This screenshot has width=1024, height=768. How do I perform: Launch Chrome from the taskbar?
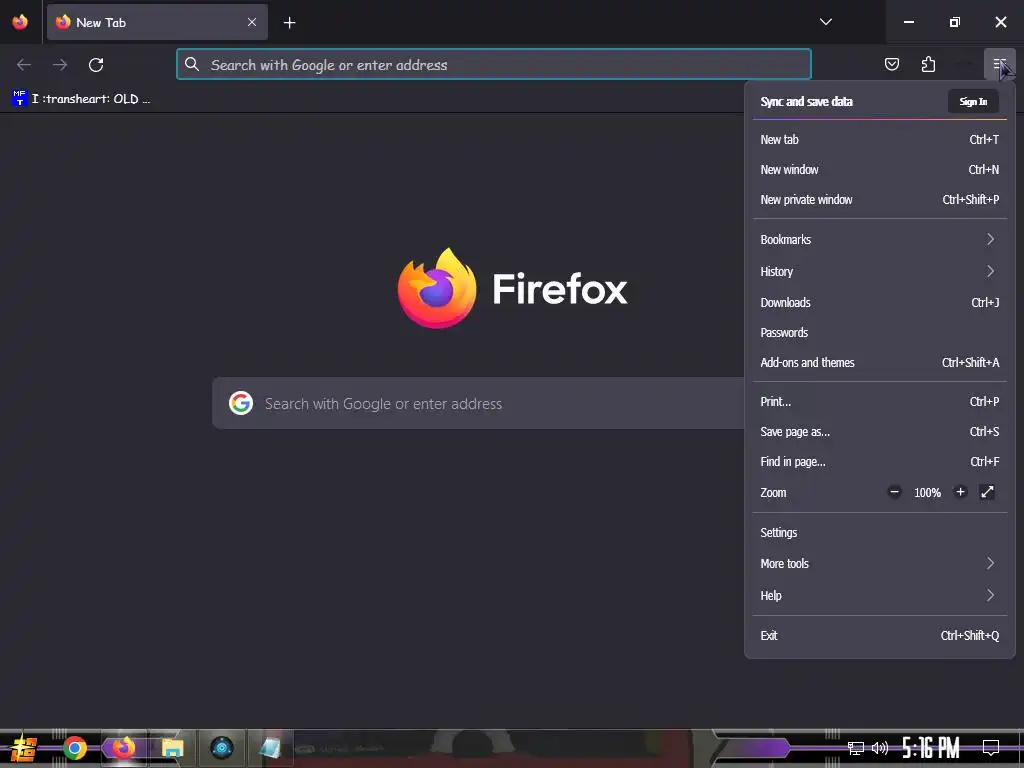74,748
